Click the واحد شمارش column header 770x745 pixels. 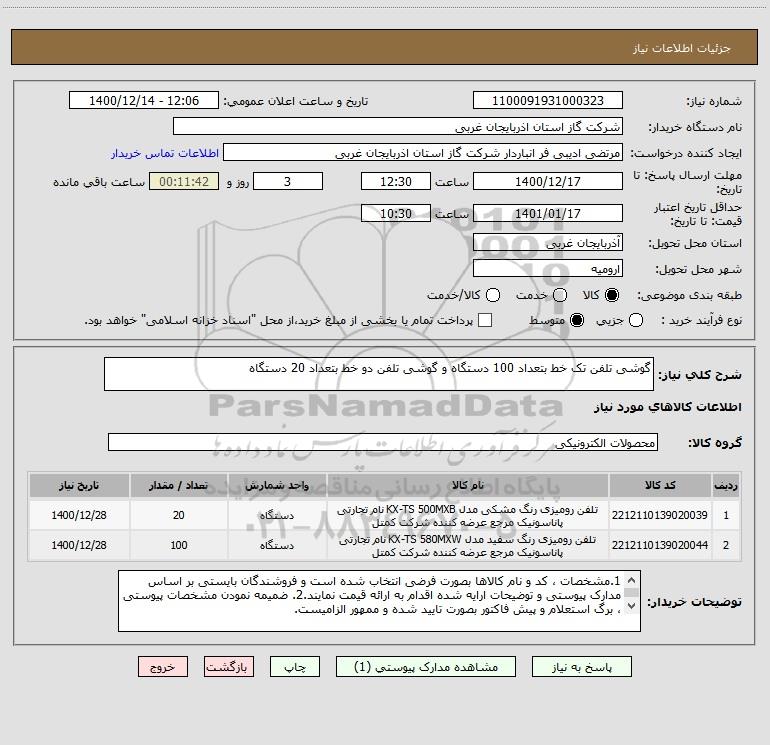[277, 485]
